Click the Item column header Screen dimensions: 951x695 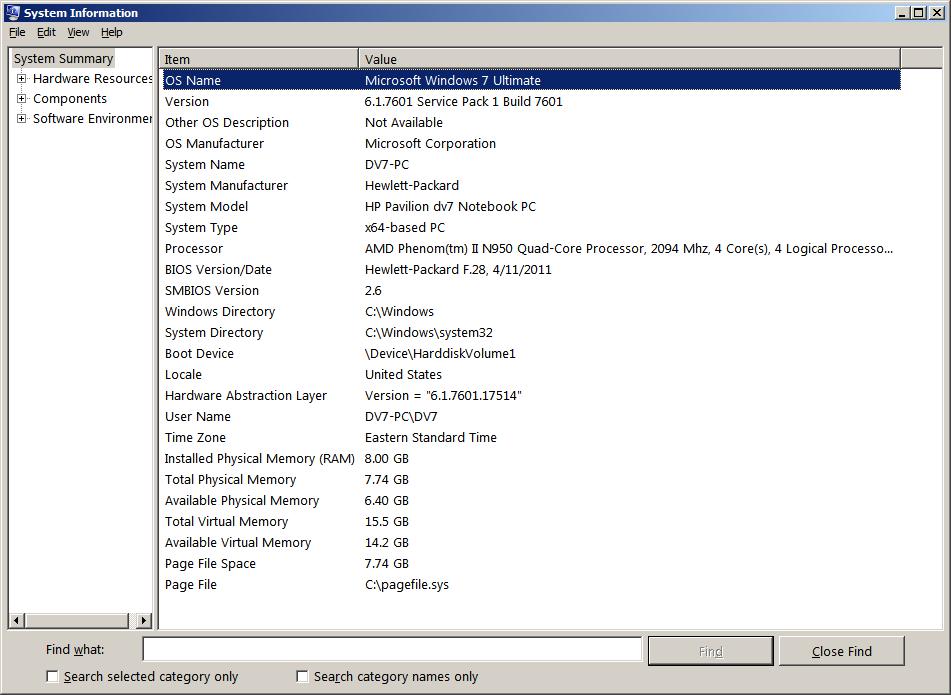(259, 59)
